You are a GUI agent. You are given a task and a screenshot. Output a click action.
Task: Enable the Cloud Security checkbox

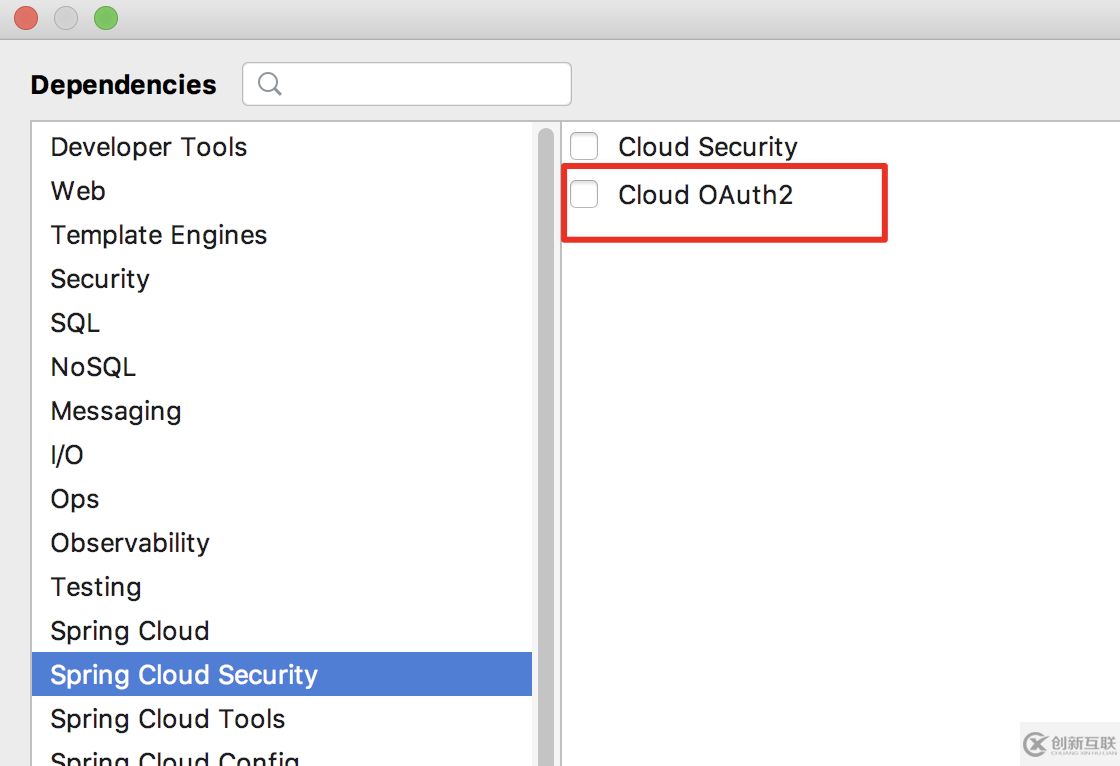coord(584,146)
